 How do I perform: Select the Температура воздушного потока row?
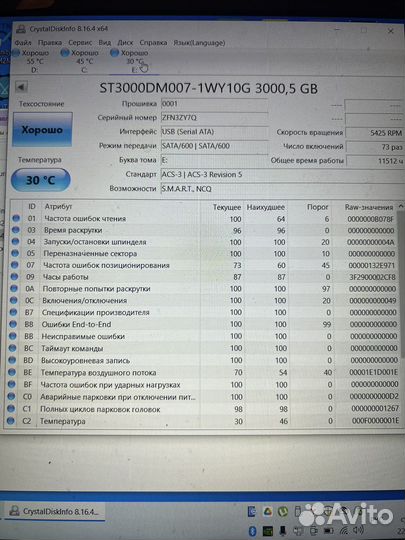[203, 372]
